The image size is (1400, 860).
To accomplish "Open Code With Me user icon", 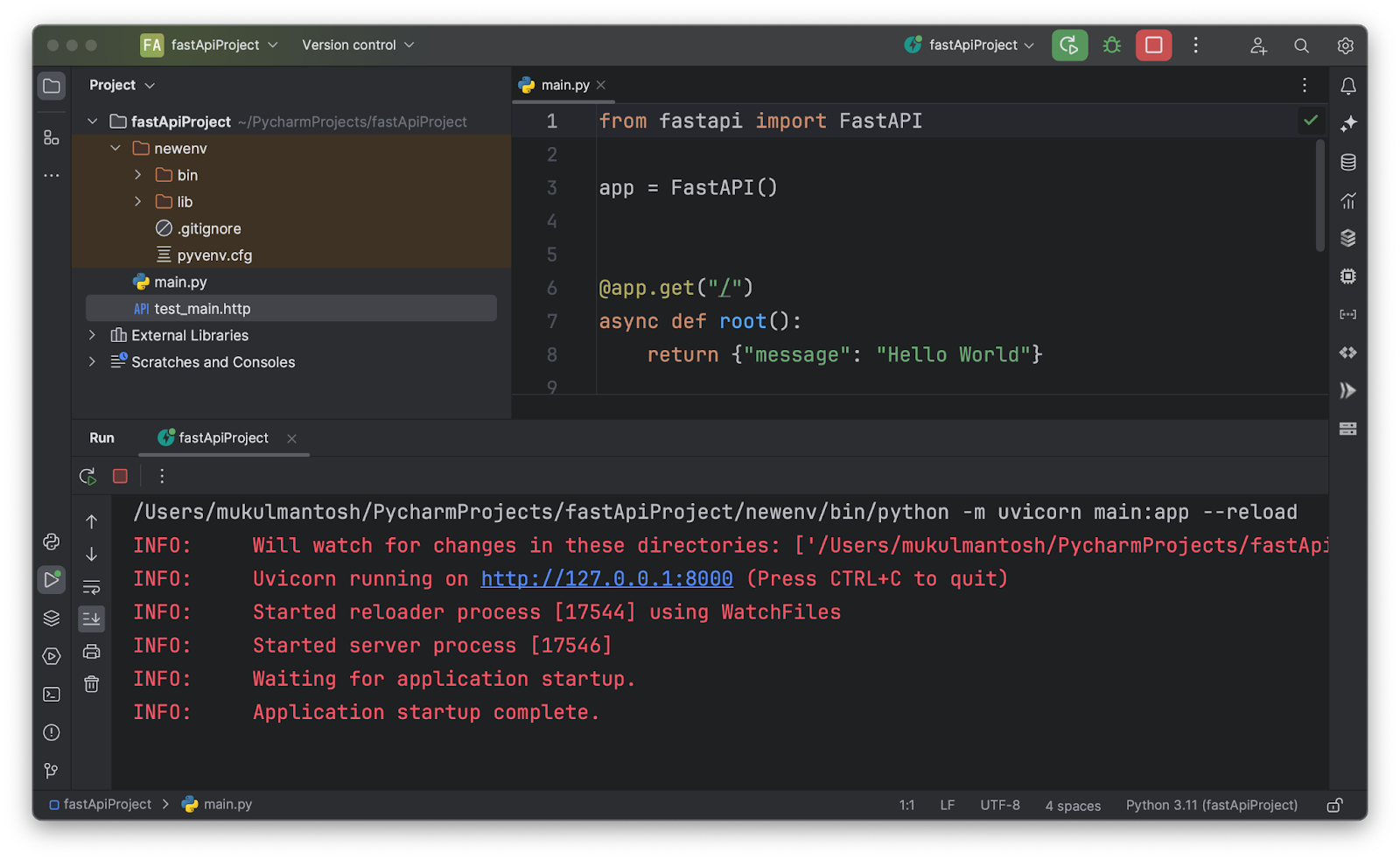I will tap(1258, 45).
